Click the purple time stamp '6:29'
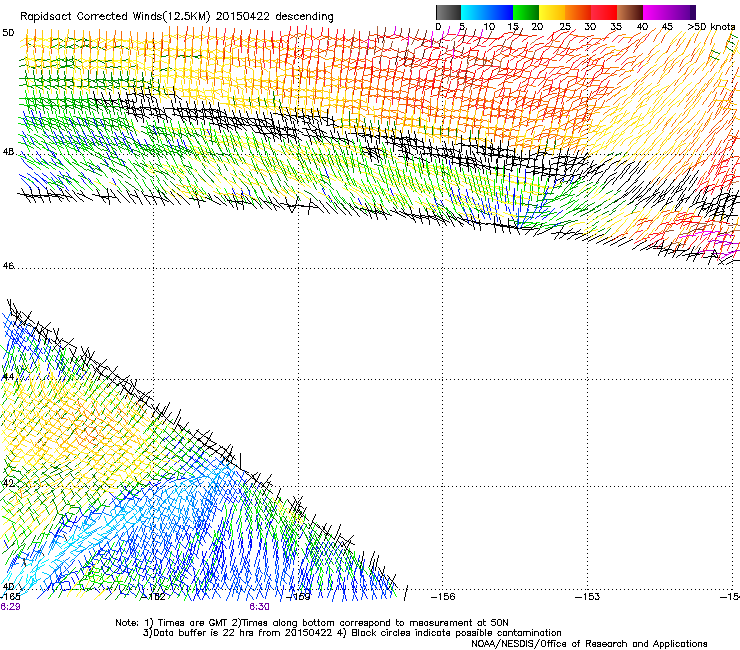This screenshot has width=740, height=650. click(10, 607)
